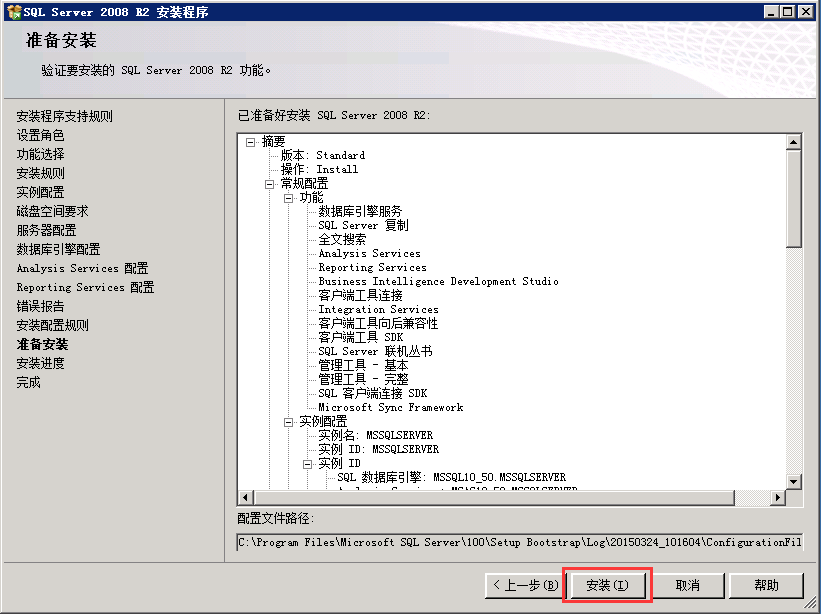Image resolution: width=821 pixels, height=614 pixels.
Task: Select the 准备安装 step in the sidebar
Action: (x=42, y=344)
